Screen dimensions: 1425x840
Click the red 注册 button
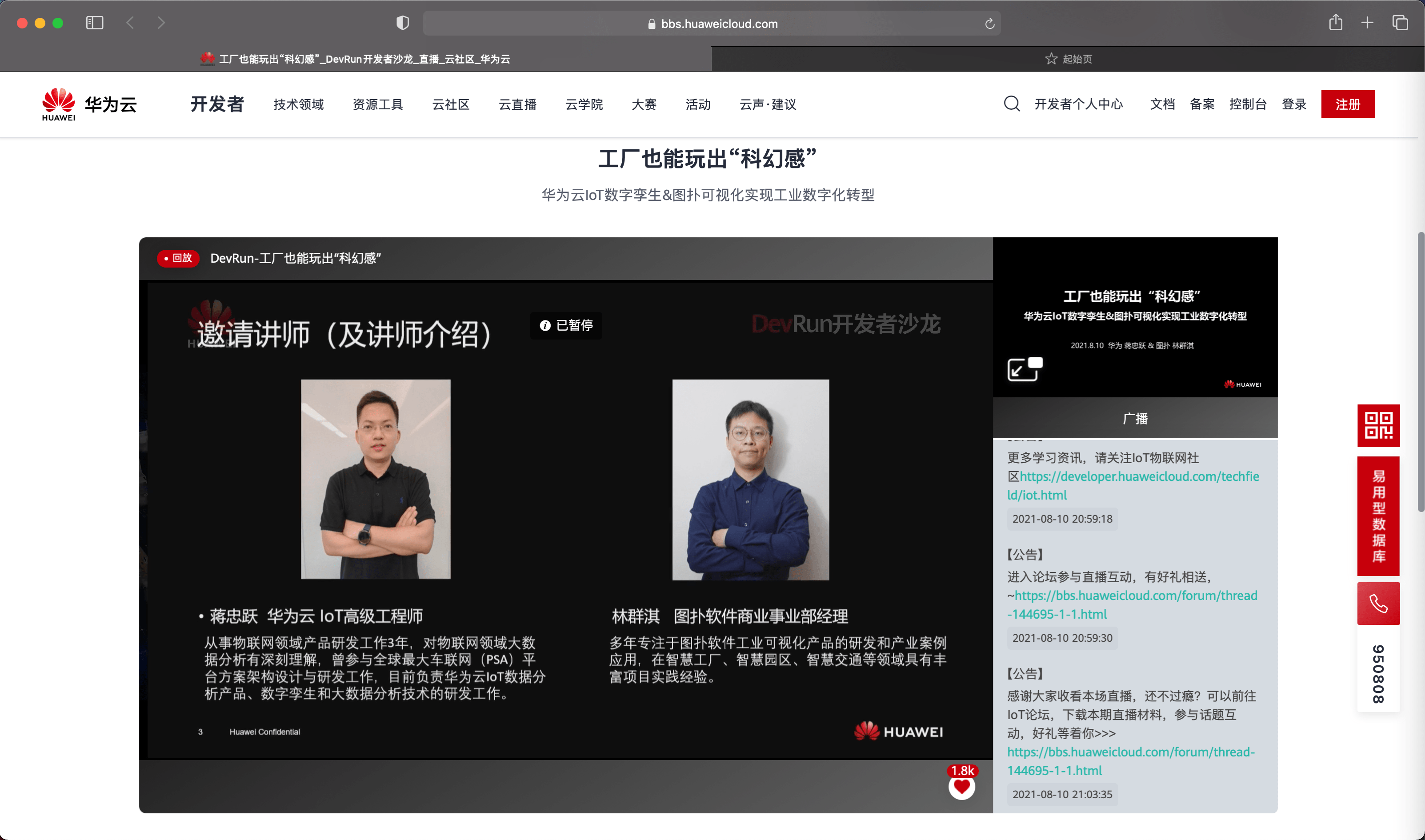1348,104
